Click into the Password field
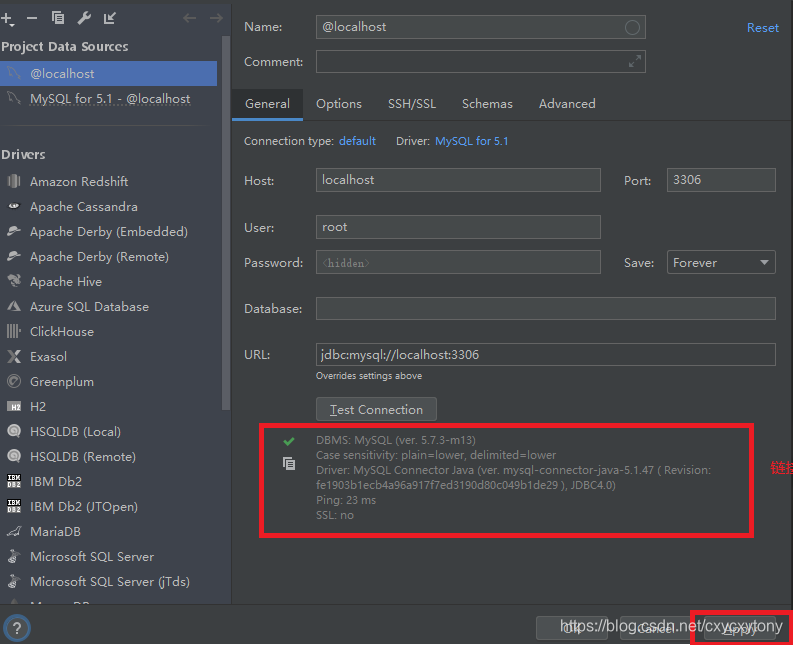 pos(458,263)
